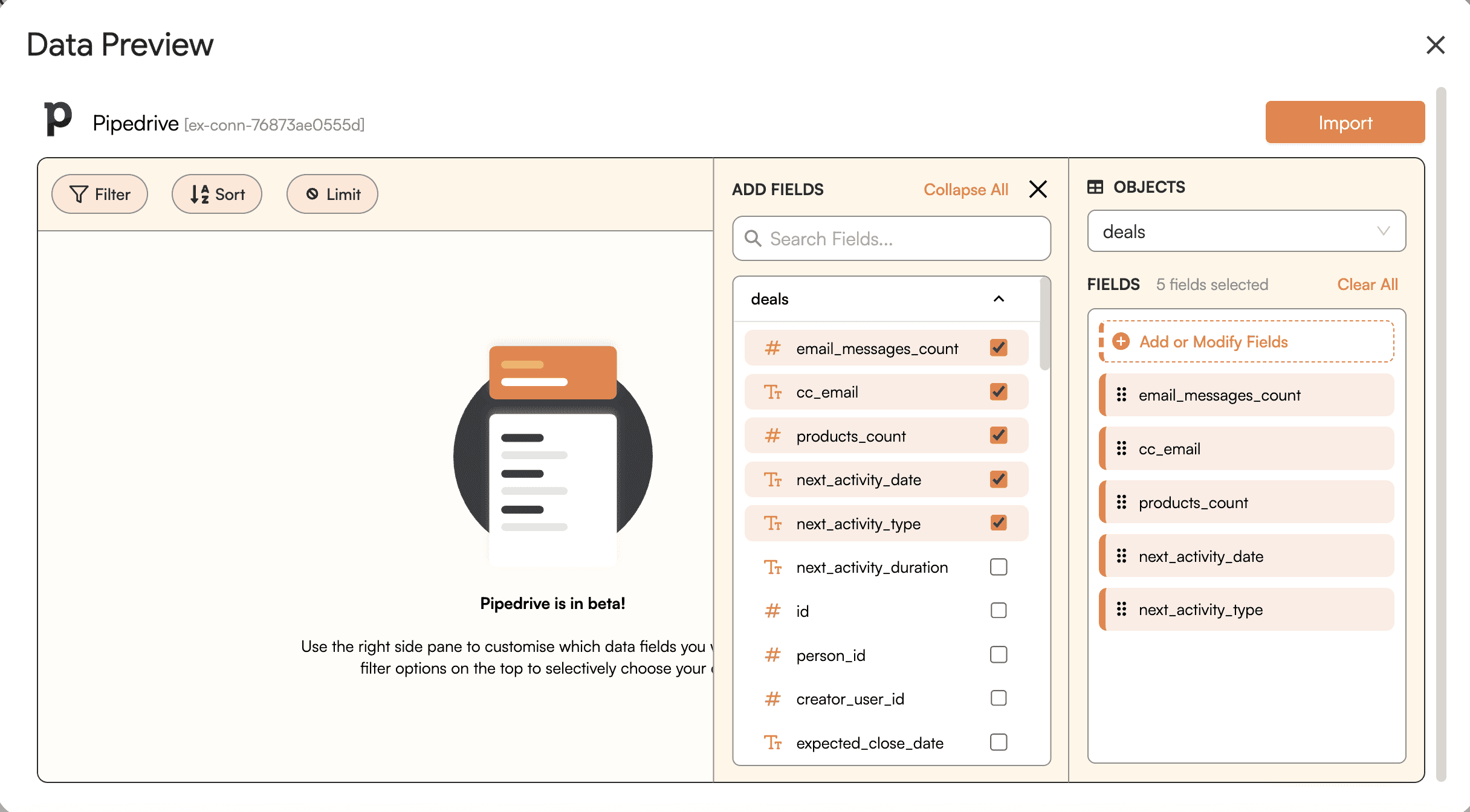This screenshot has width=1470, height=812.
Task: Click the Import button
Action: (x=1345, y=123)
